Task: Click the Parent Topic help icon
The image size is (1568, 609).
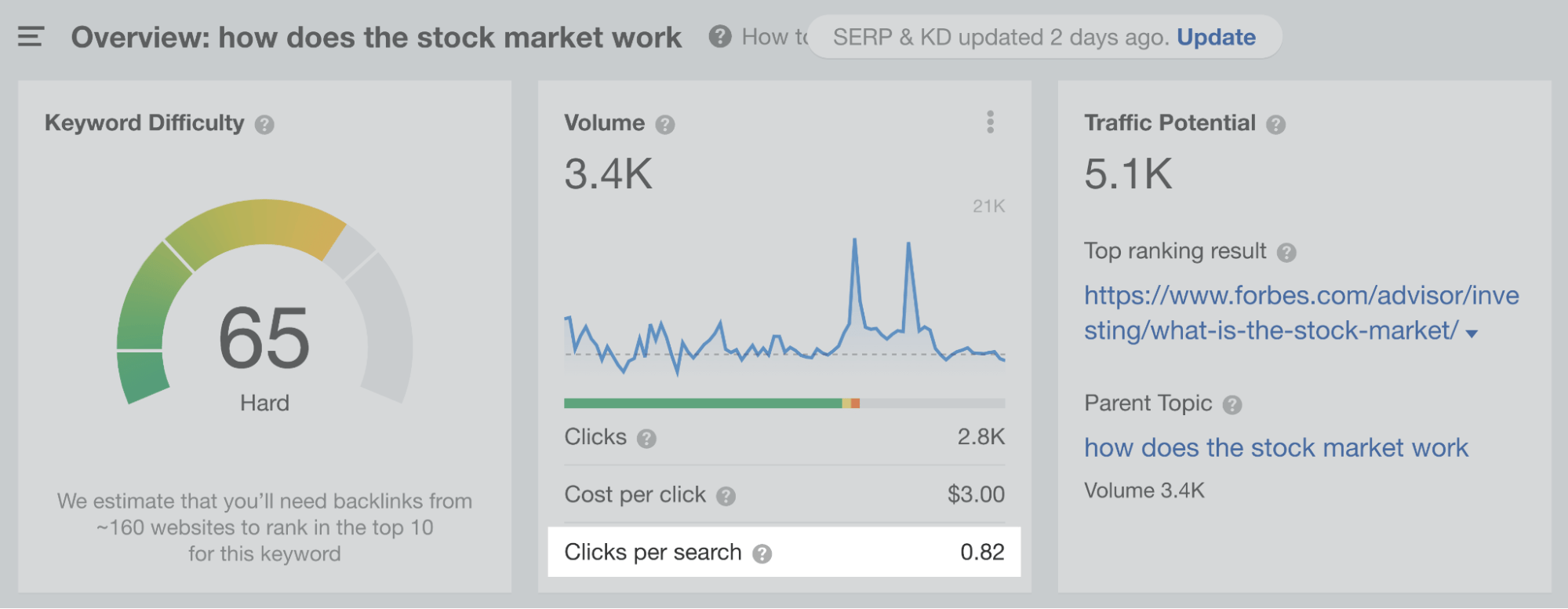Action: pos(1232,403)
